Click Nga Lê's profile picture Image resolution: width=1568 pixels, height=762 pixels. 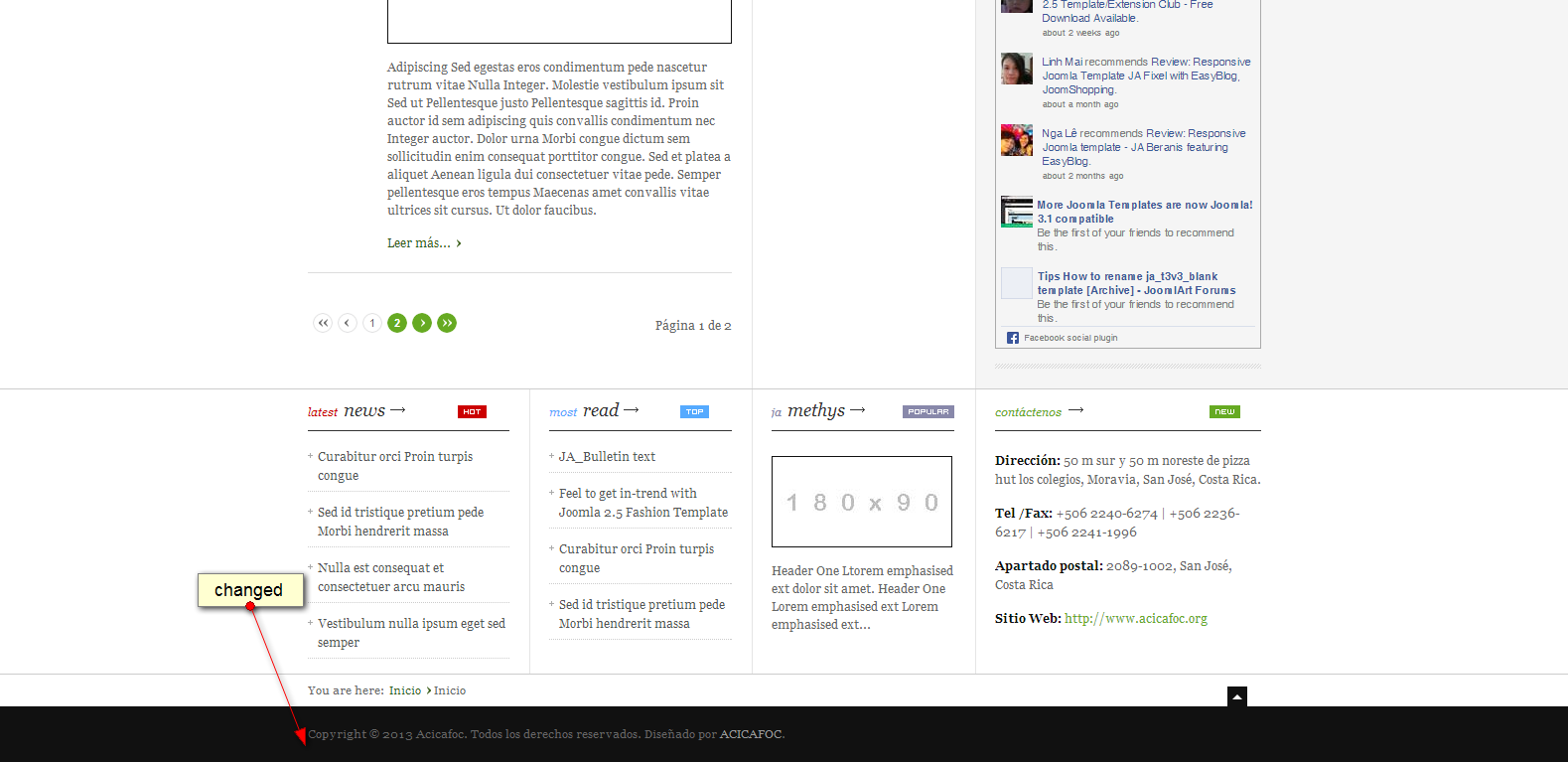1017,140
